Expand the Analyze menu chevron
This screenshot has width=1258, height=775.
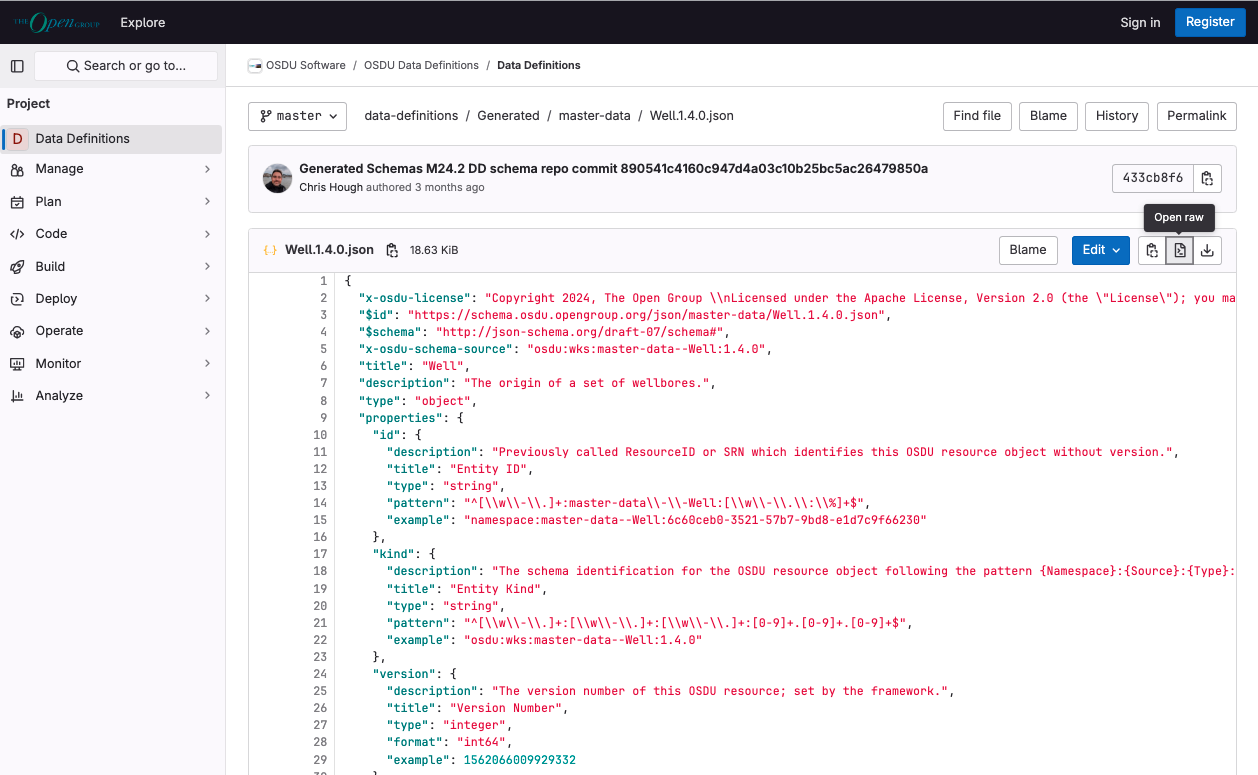click(x=208, y=396)
